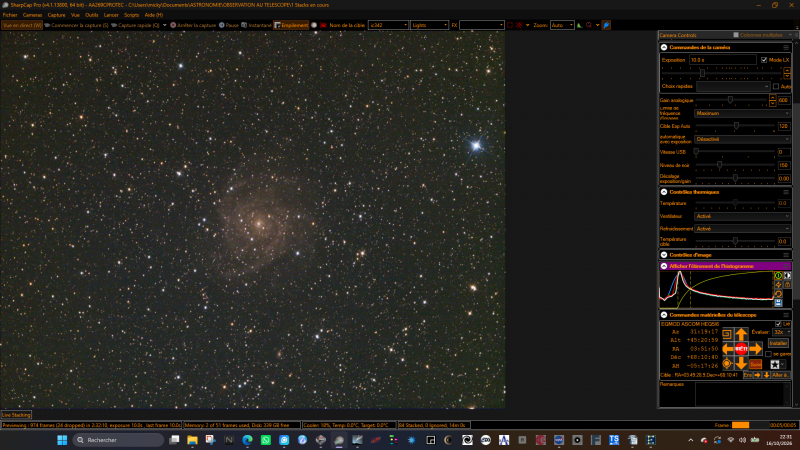The width and height of the screenshot is (800, 450).
Task: Open the Choix rapides dropdown
Action: tap(733, 86)
